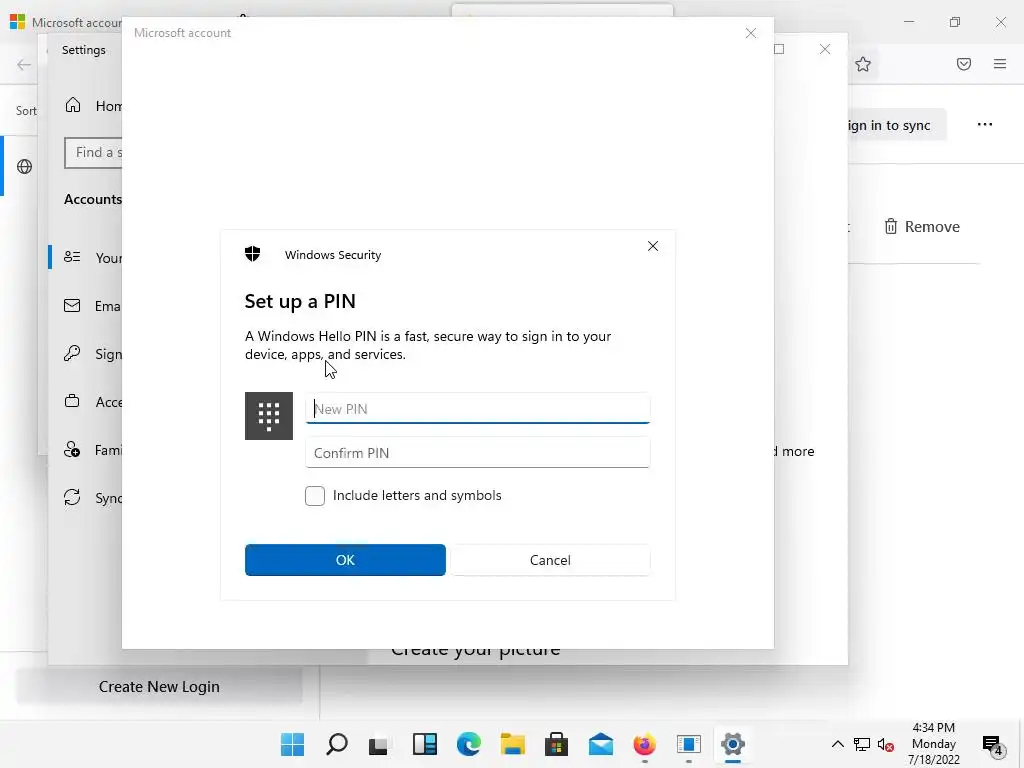Open the clock and date flyout
The width and height of the screenshot is (1024, 768).
[x=933, y=744]
